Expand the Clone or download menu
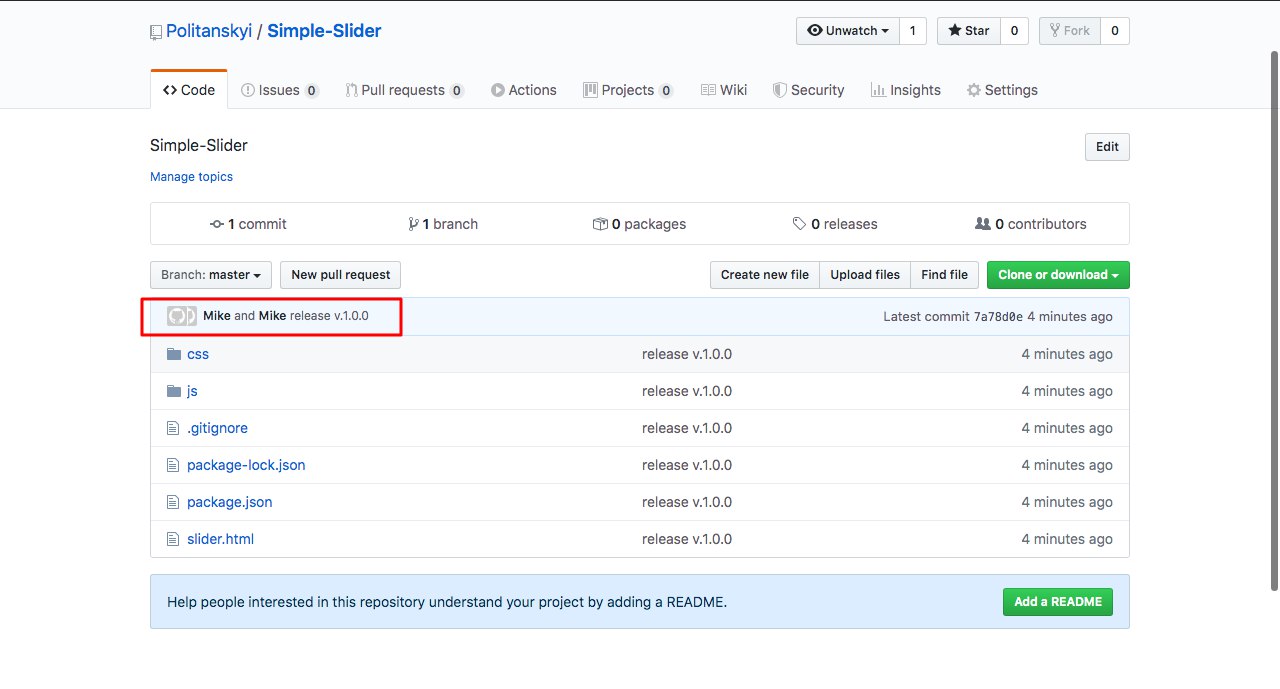1280x689 pixels. 1057,275
